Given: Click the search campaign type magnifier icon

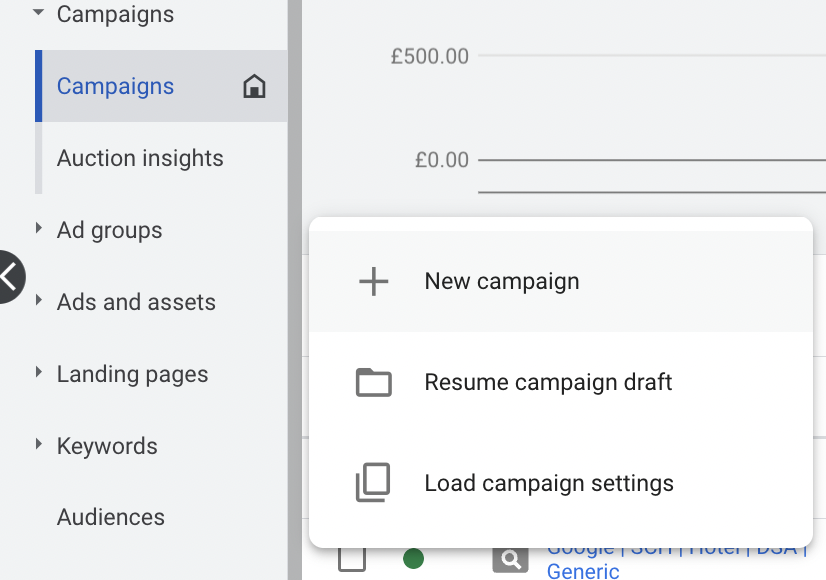Looking at the screenshot, I should [510, 559].
